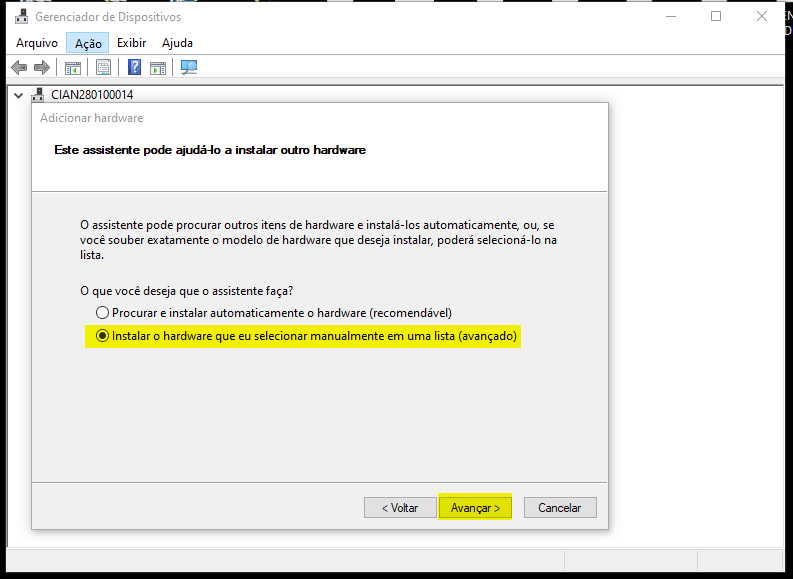Viewport: 793px width, 579px height.
Task: Click the Cancelar button
Action: point(560,508)
